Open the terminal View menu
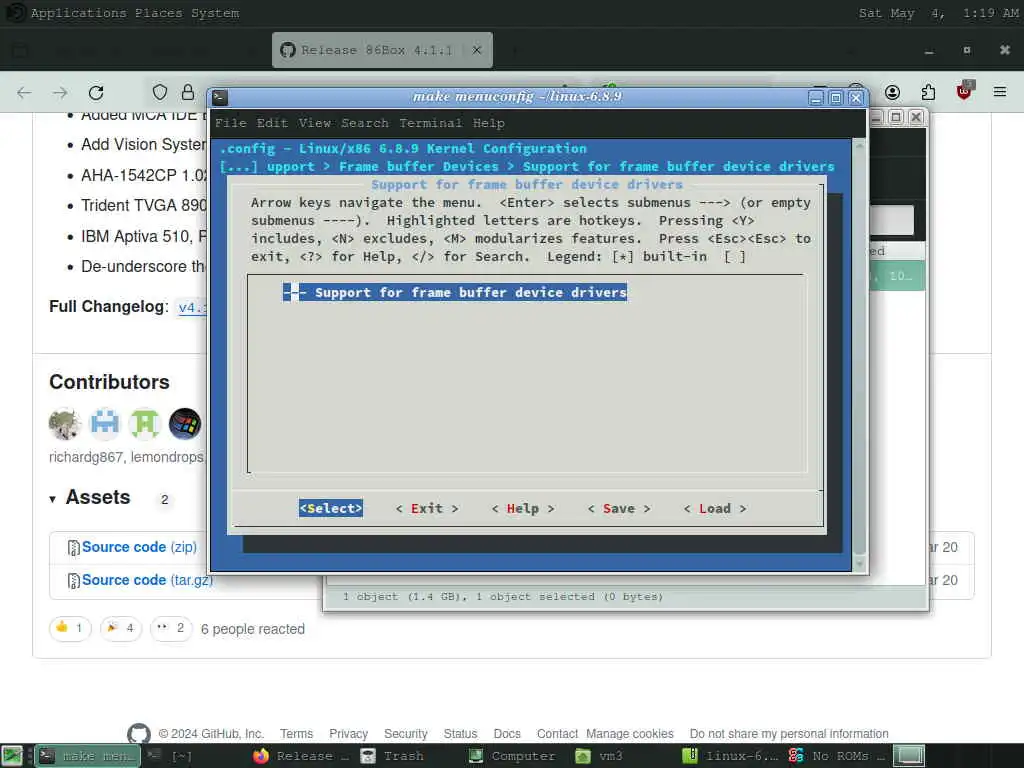 pyautogui.click(x=314, y=123)
